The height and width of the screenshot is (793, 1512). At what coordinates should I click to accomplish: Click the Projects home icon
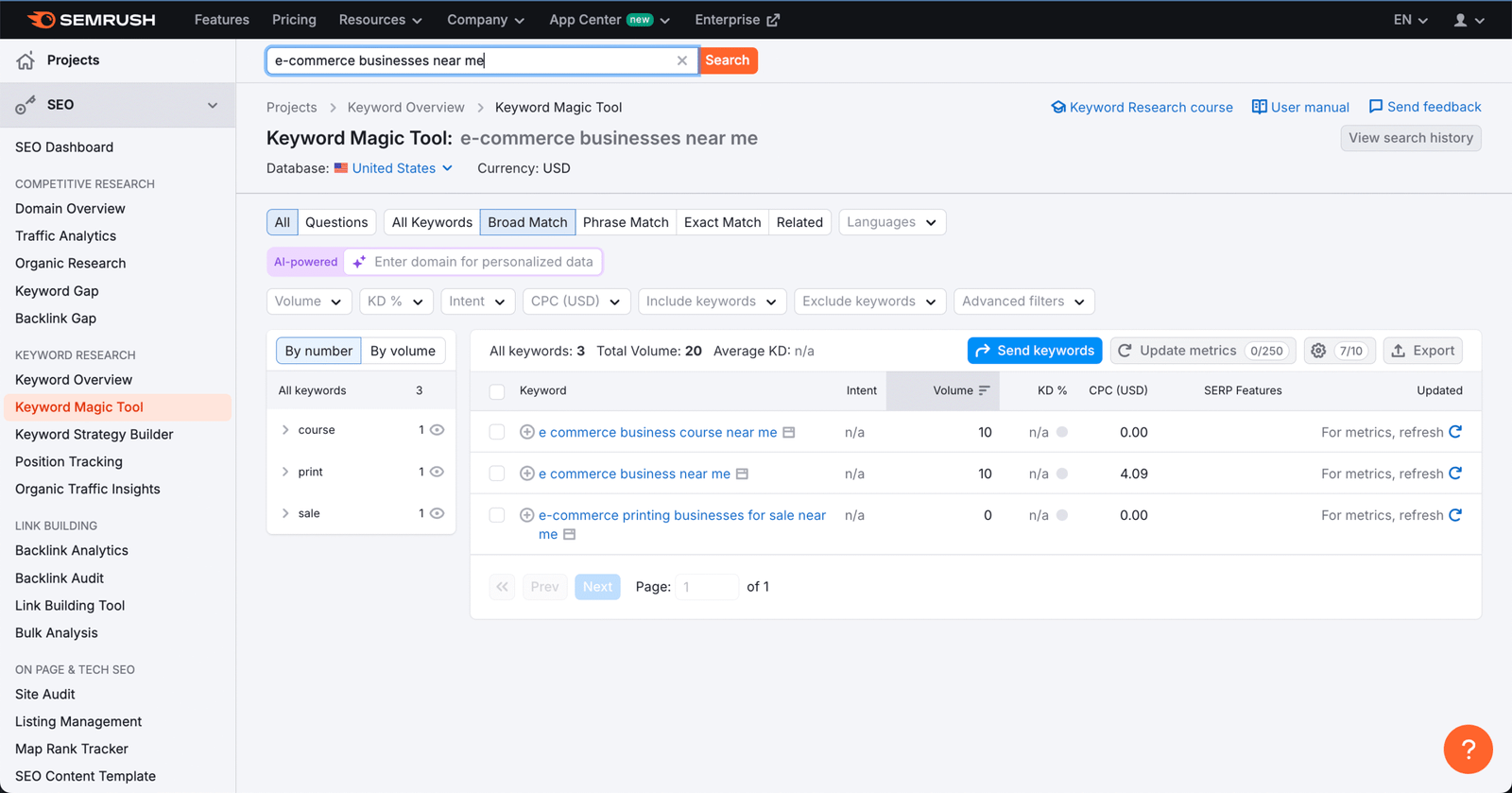pyautogui.click(x=26, y=60)
